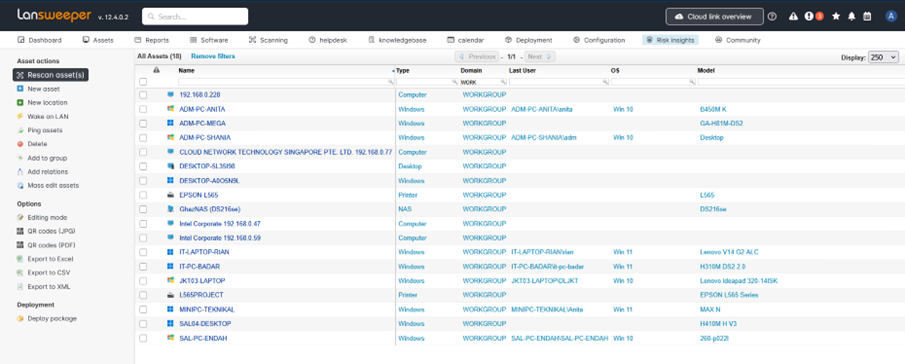Choose New location in Asset actions
905x364 pixels.
pos(47,103)
